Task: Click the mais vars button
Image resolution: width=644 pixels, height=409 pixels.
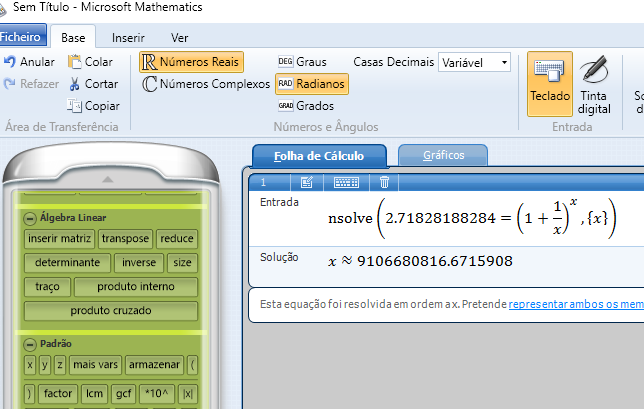Action: (x=95, y=365)
